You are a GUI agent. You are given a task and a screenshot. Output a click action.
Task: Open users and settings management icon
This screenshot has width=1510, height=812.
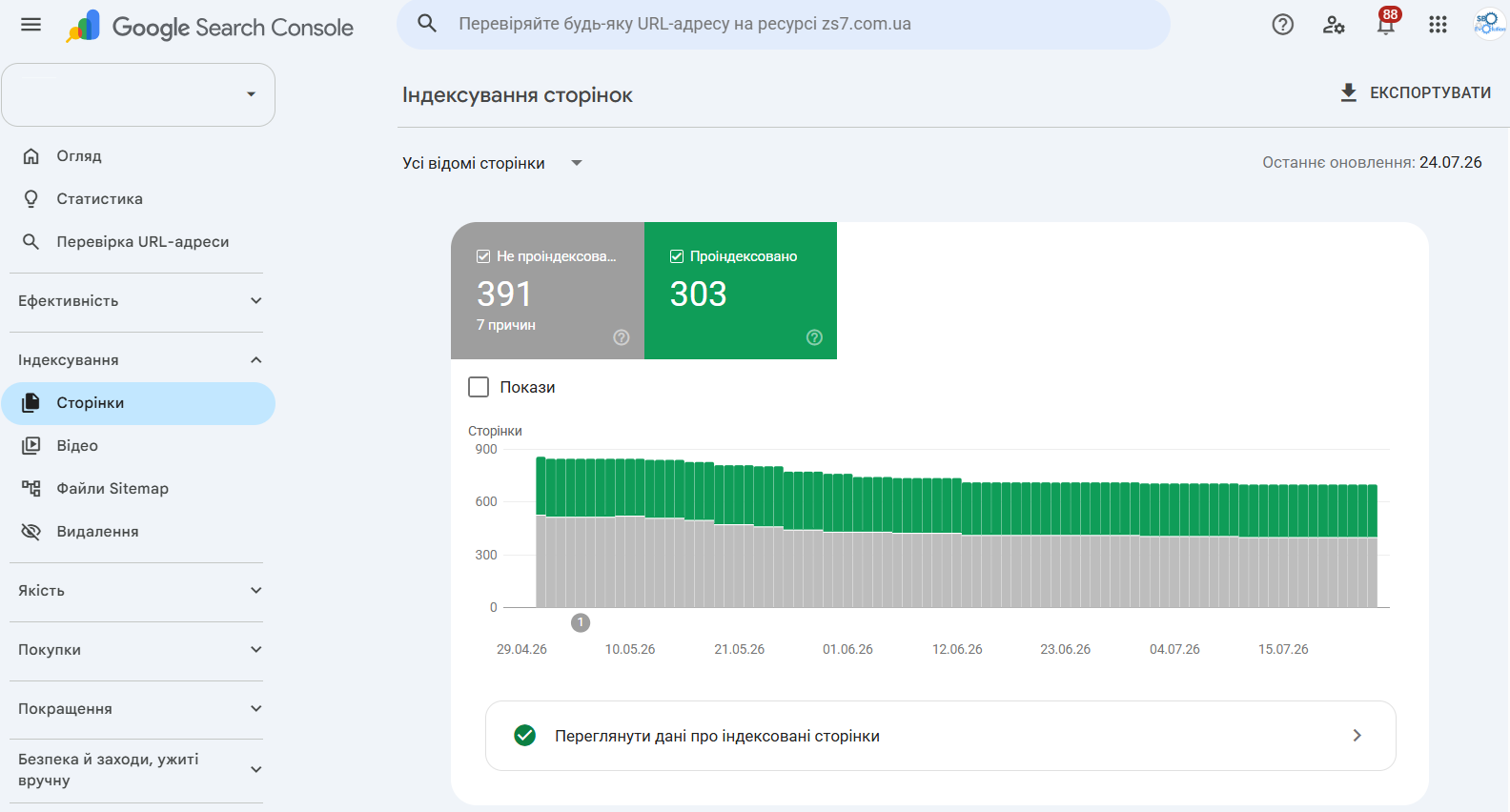pos(1334,25)
